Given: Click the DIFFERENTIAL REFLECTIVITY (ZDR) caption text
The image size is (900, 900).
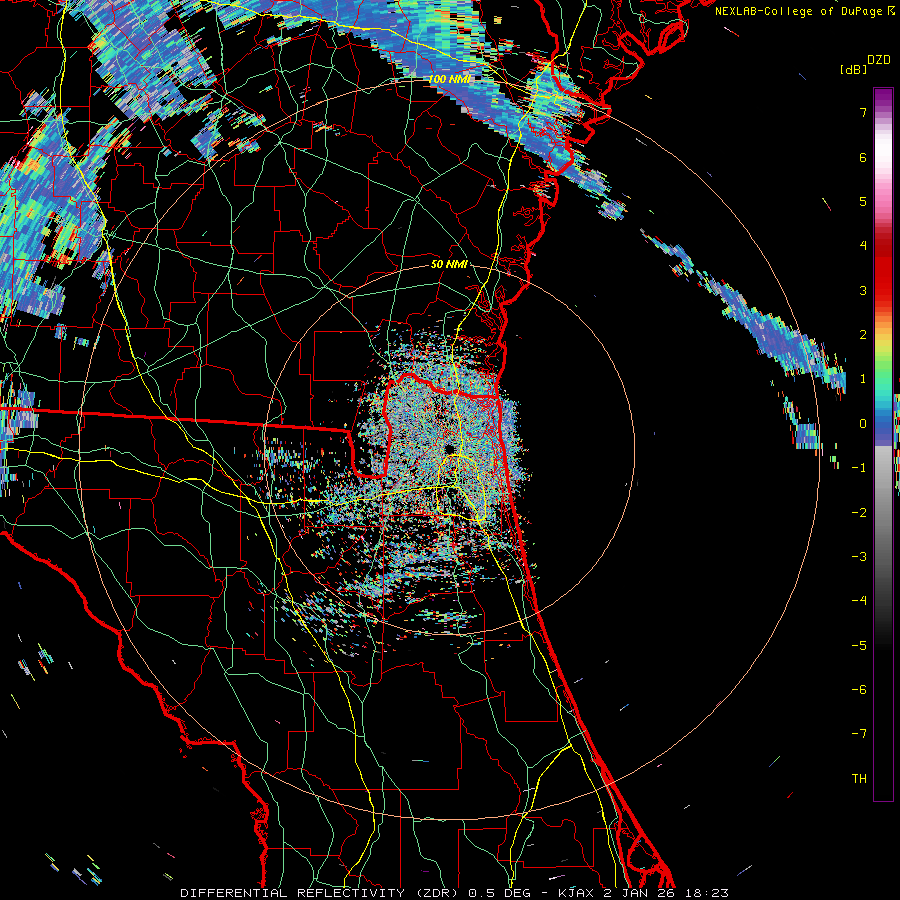Looking at the screenshot, I should 319,893.
